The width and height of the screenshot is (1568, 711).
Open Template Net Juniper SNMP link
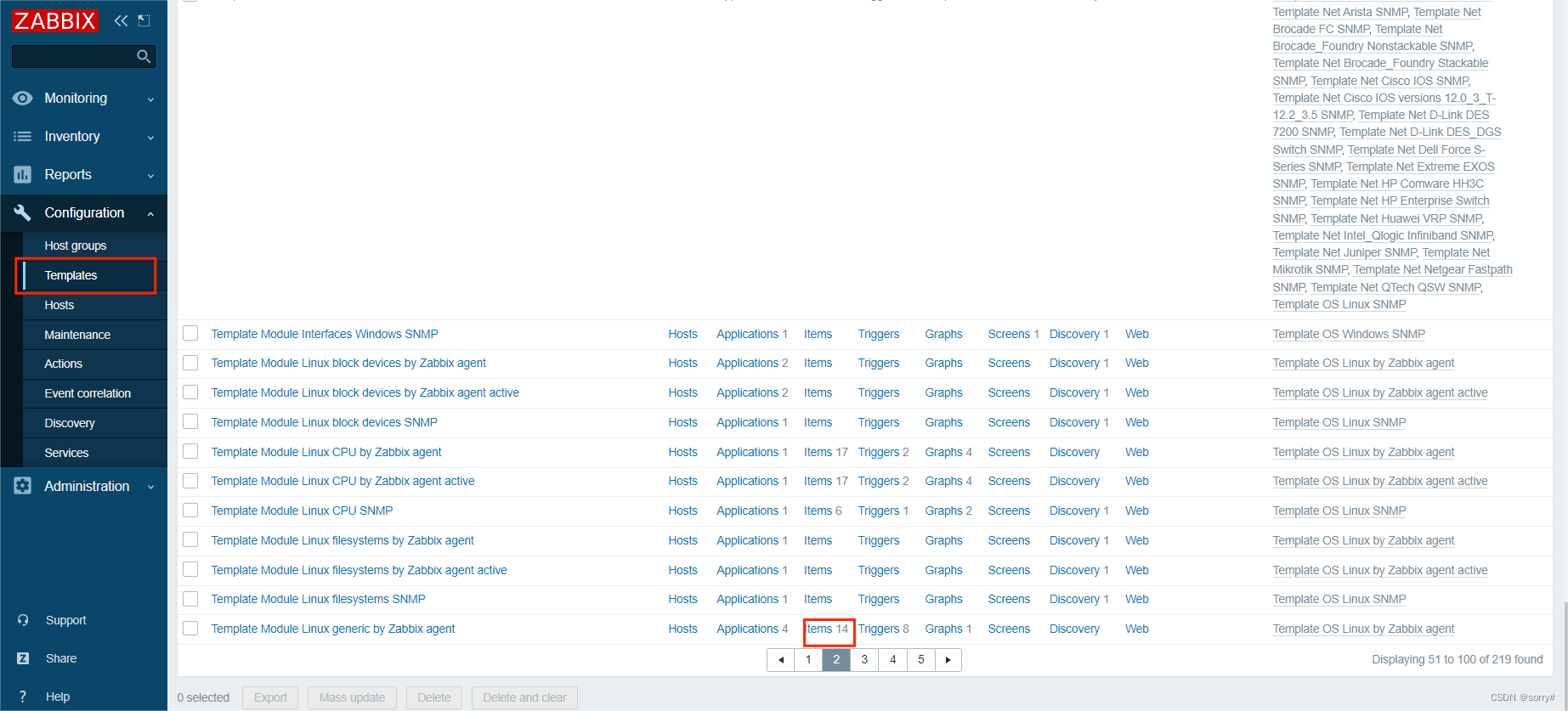(x=1344, y=252)
